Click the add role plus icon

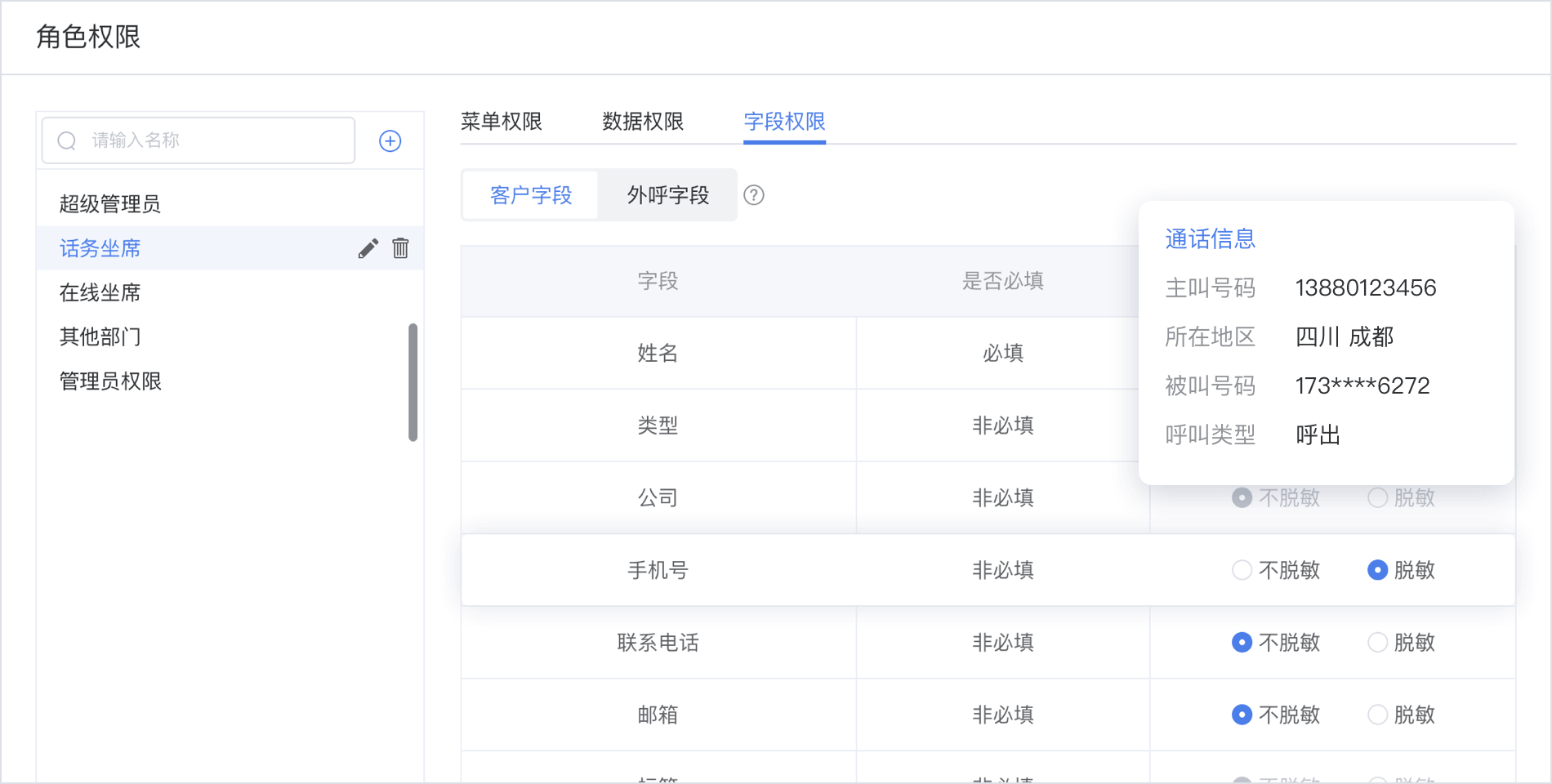coord(390,141)
